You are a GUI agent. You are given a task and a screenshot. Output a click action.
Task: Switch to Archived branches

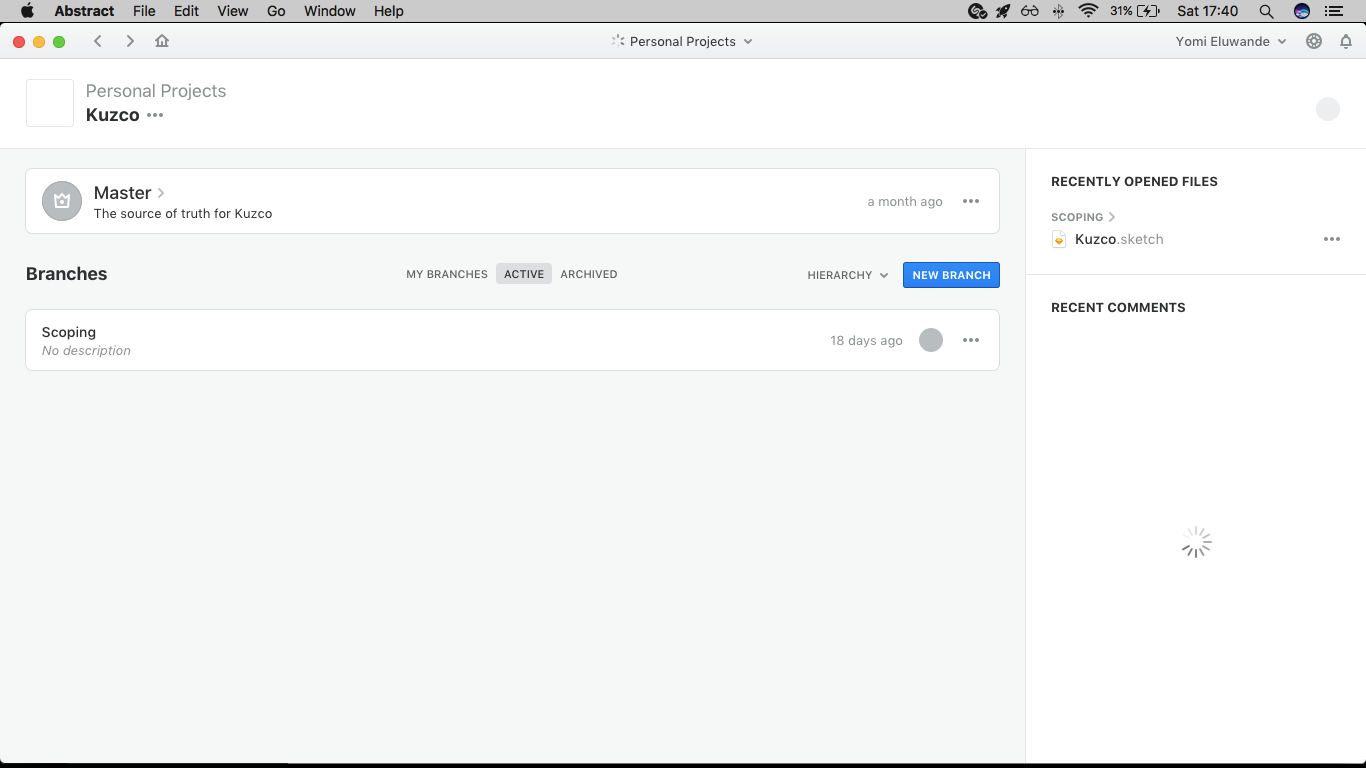(589, 274)
